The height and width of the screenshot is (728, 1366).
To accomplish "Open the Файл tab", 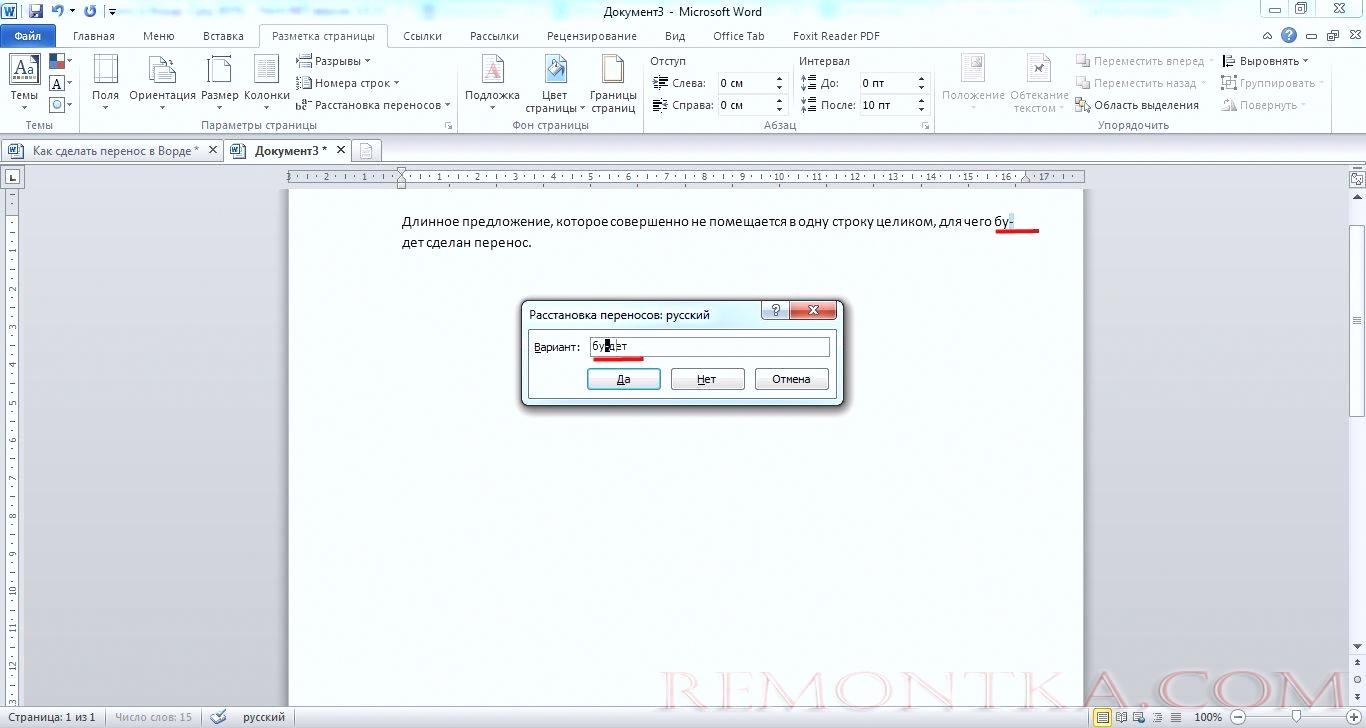I will click(28, 36).
